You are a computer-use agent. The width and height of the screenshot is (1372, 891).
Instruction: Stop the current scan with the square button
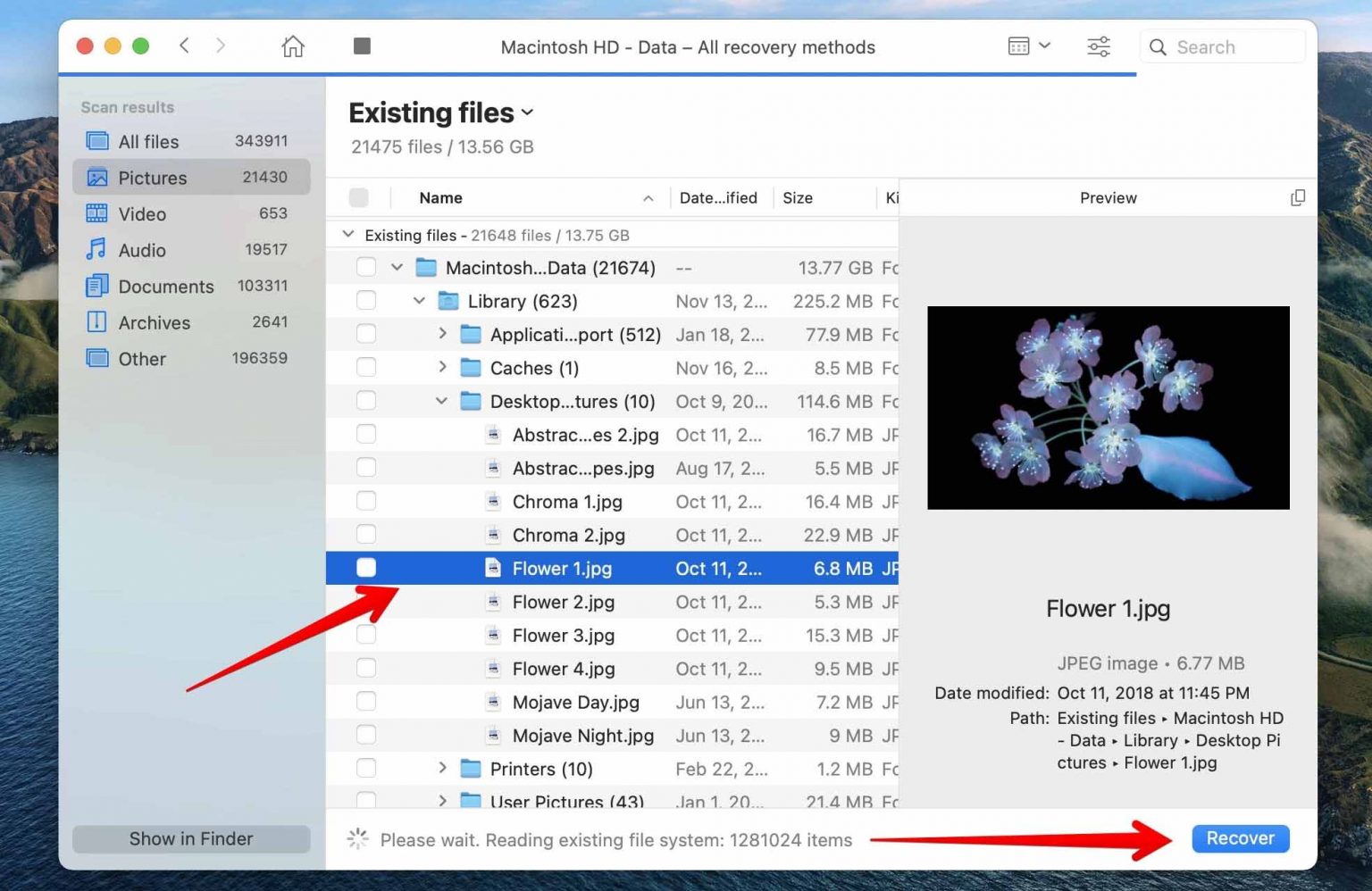[x=362, y=46]
